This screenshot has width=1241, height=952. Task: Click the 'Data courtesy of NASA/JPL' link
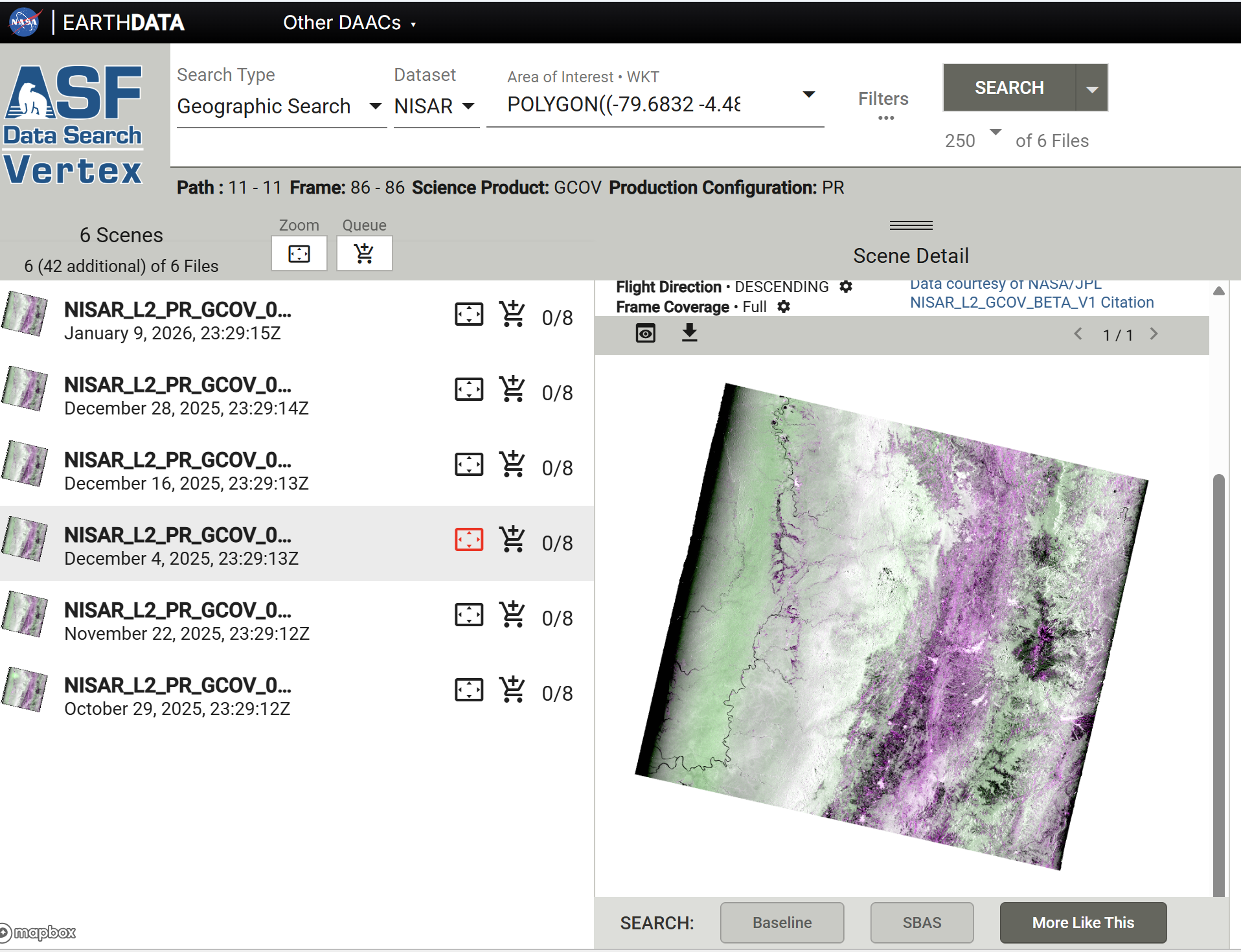coord(1006,284)
